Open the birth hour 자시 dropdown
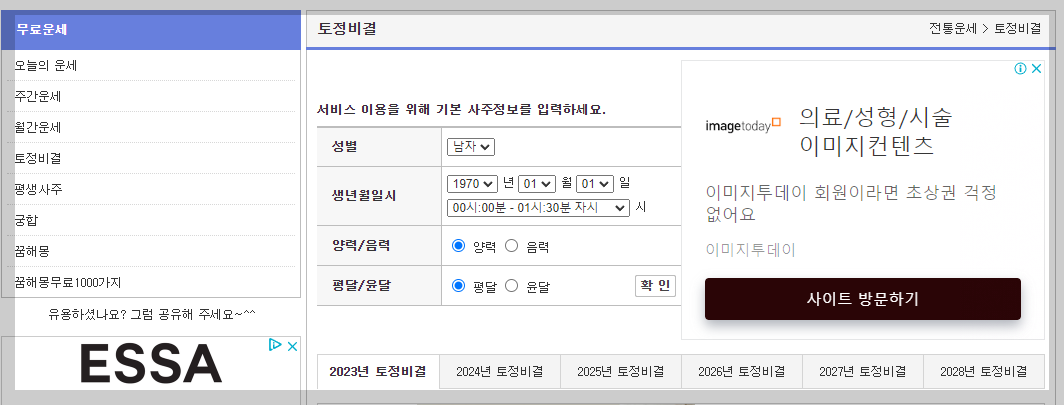This screenshot has height=405, width=1064. pyautogui.click(x=539, y=208)
